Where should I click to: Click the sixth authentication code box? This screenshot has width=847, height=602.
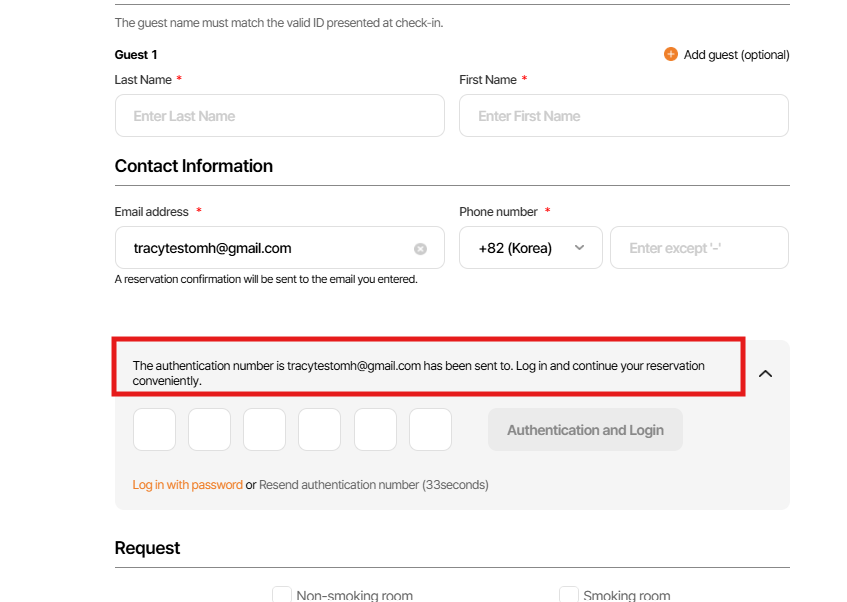point(430,430)
